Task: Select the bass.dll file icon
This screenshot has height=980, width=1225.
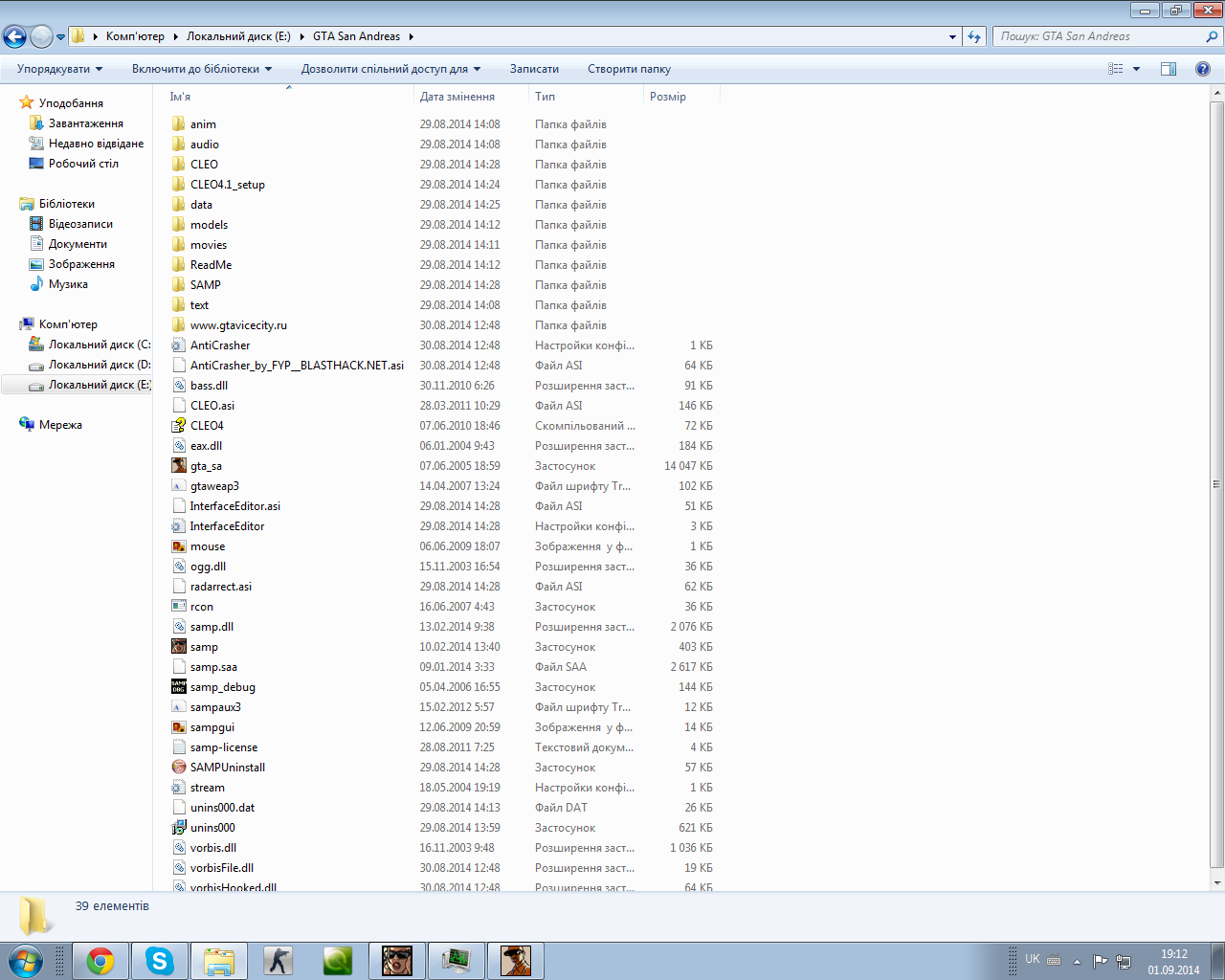Action: (179, 386)
